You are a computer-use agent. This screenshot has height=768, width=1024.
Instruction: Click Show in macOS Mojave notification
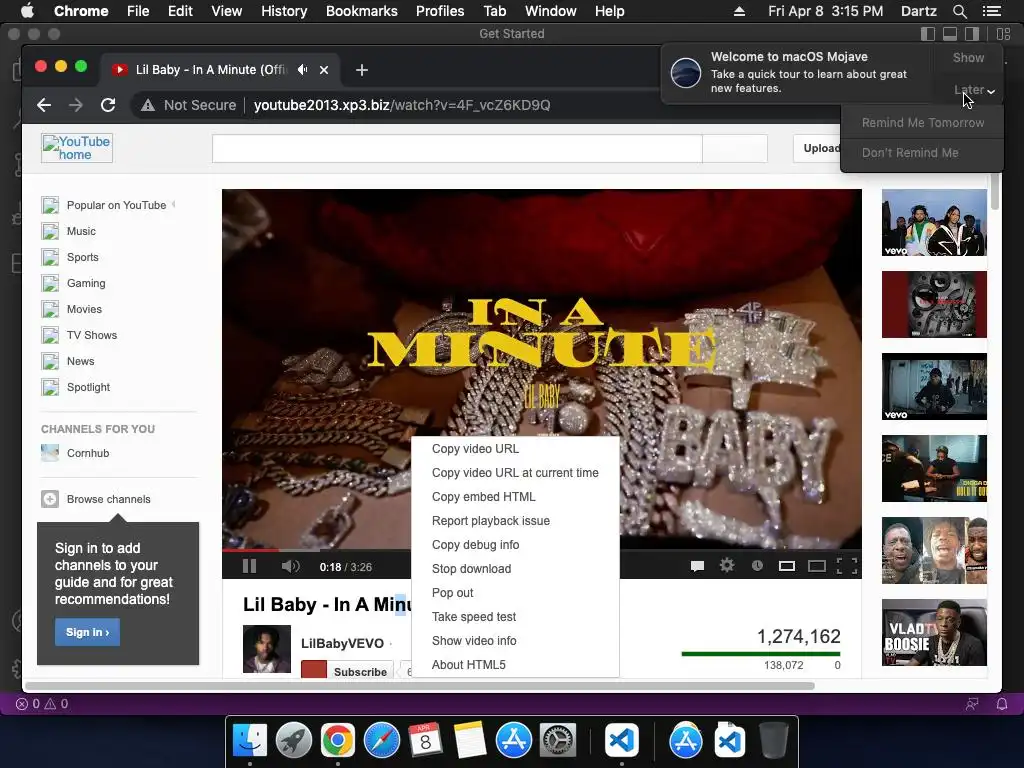click(x=968, y=57)
